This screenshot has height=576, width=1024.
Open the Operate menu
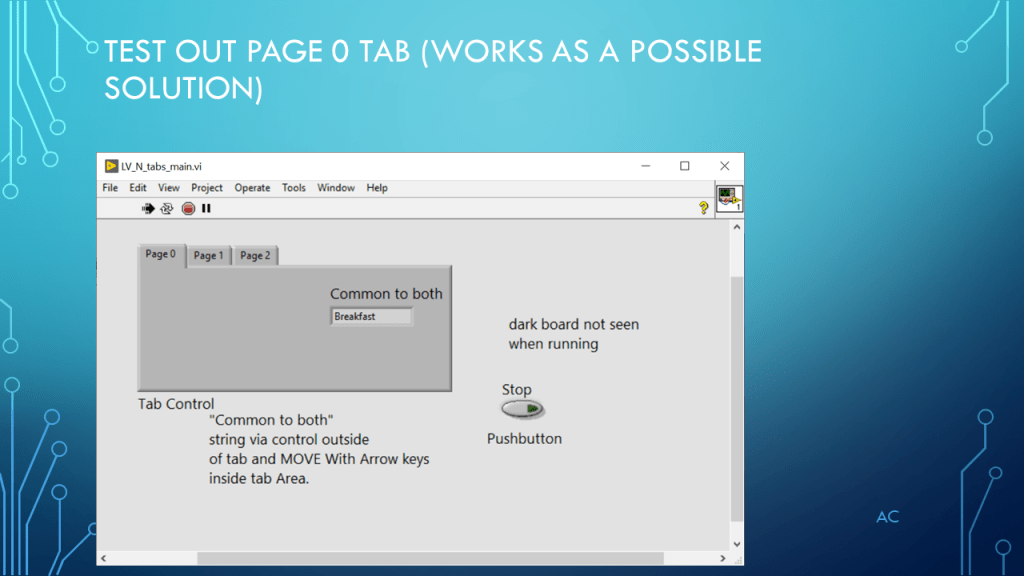coord(252,188)
